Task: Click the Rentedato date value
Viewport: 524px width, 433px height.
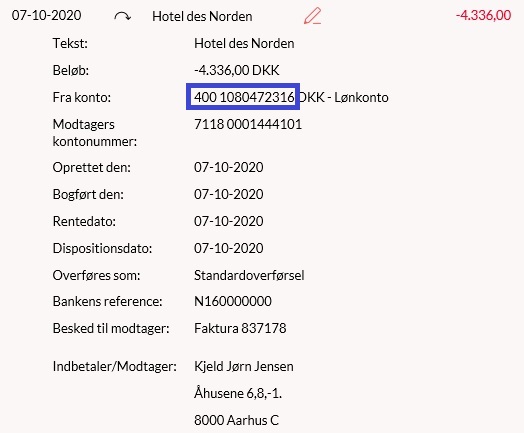Action: click(x=229, y=221)
